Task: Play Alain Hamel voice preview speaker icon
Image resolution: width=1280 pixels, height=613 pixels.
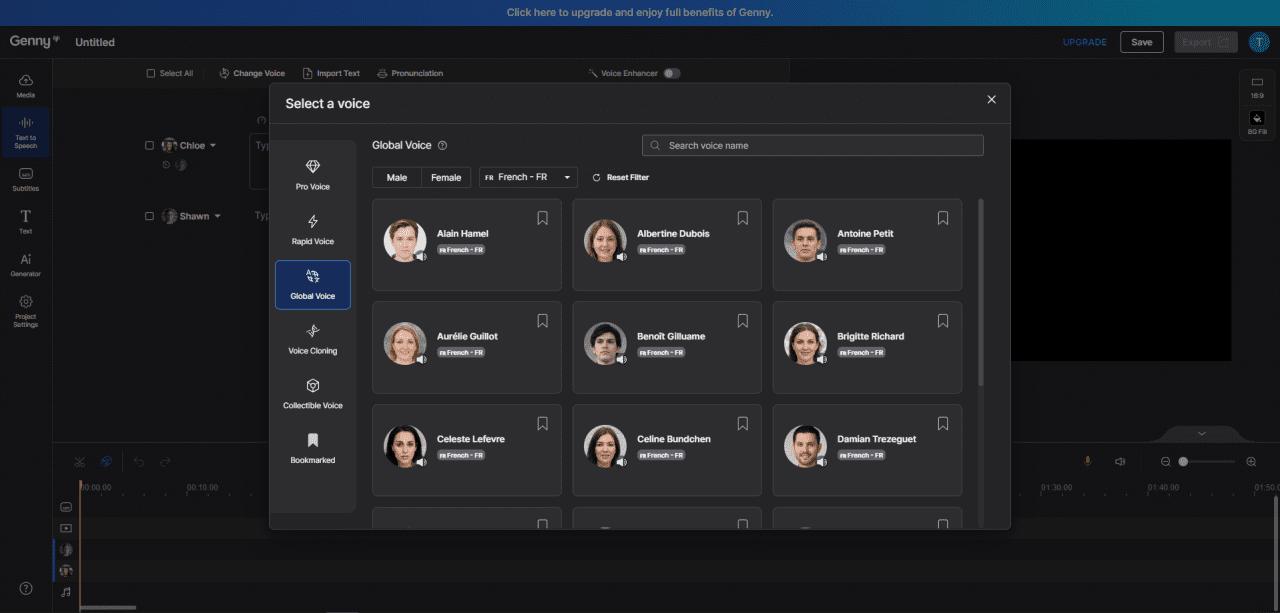Action: click(x=421, y=257)
